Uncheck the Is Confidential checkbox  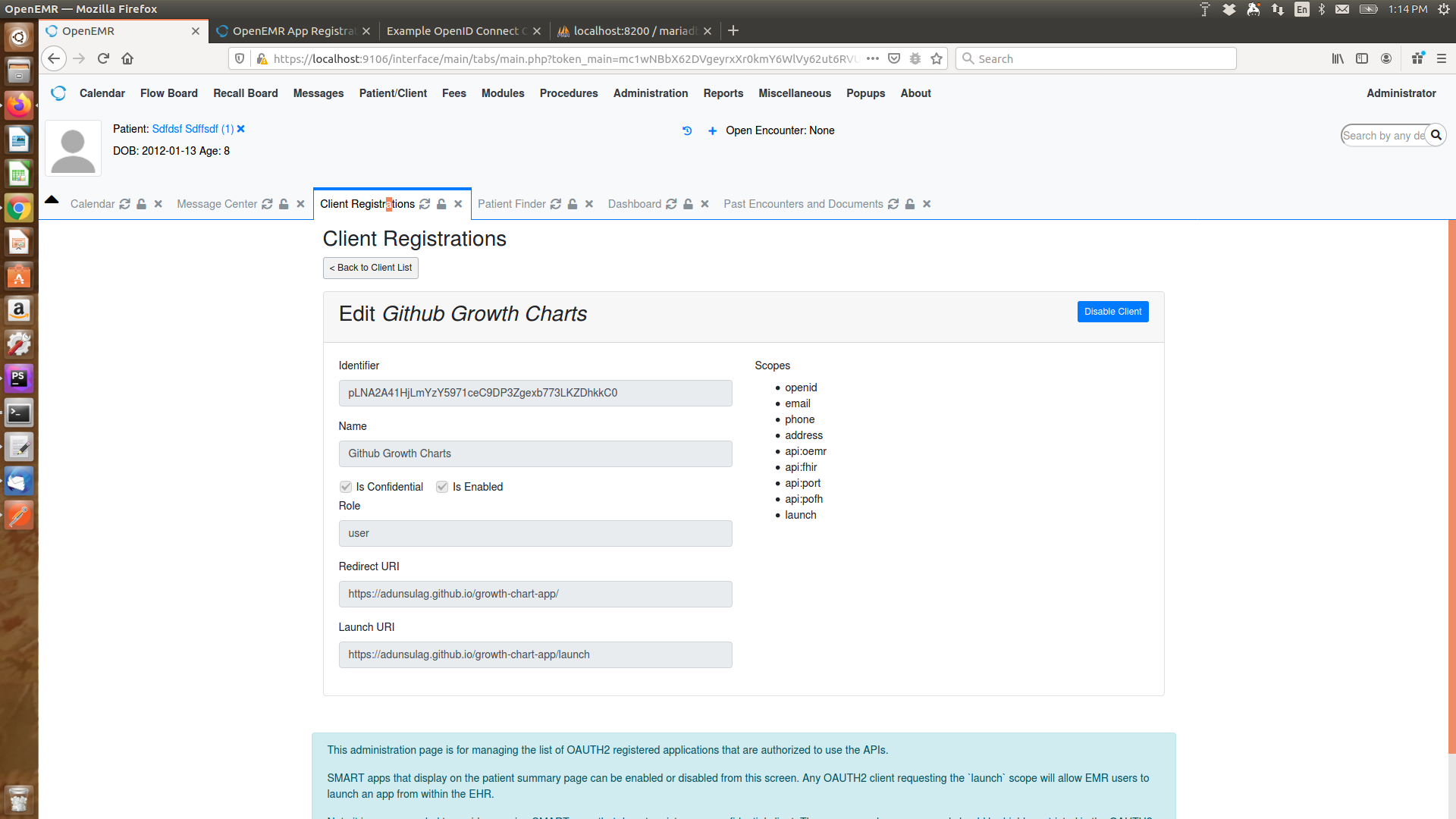pos(346,487)
